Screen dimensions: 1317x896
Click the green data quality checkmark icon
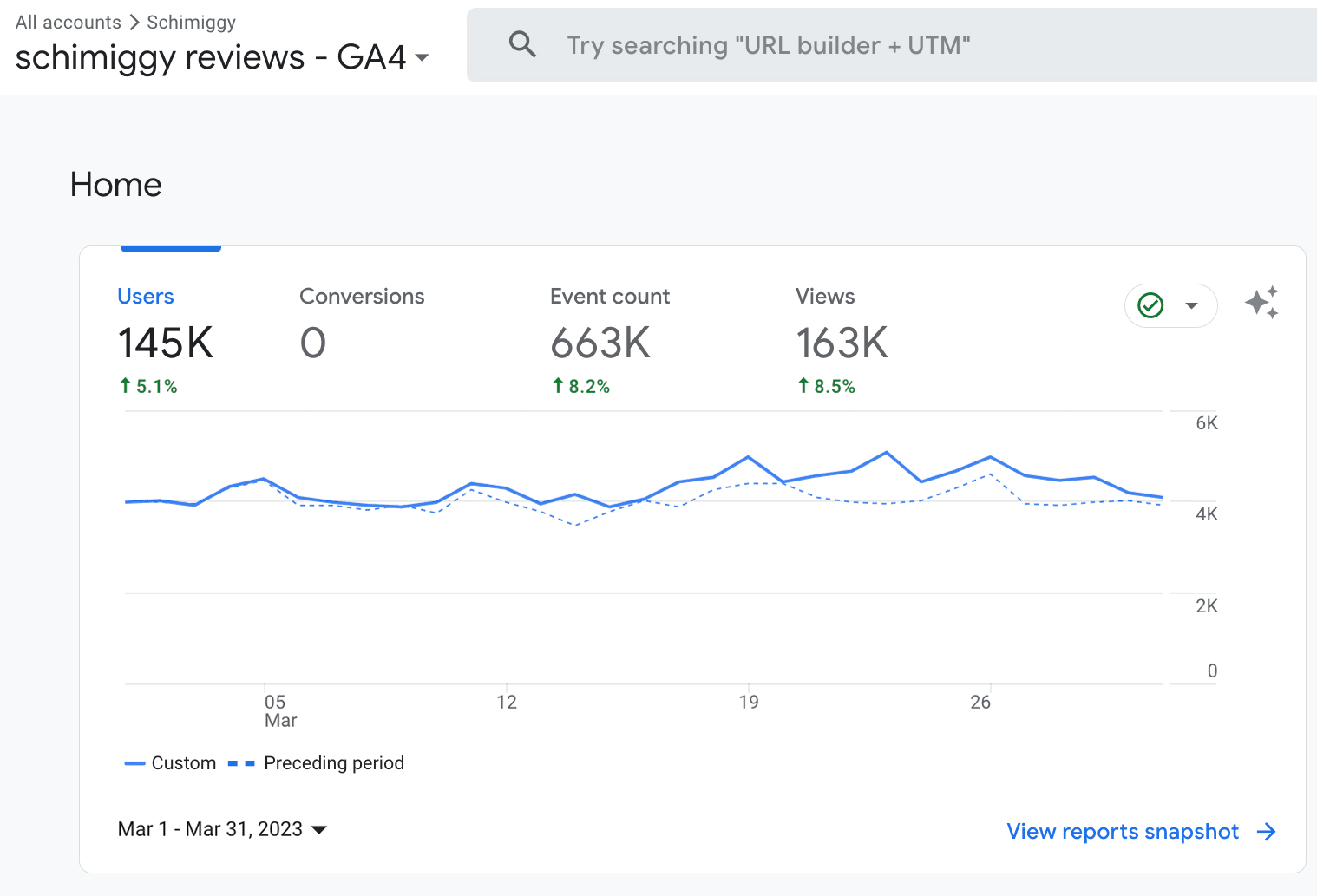1150,305
